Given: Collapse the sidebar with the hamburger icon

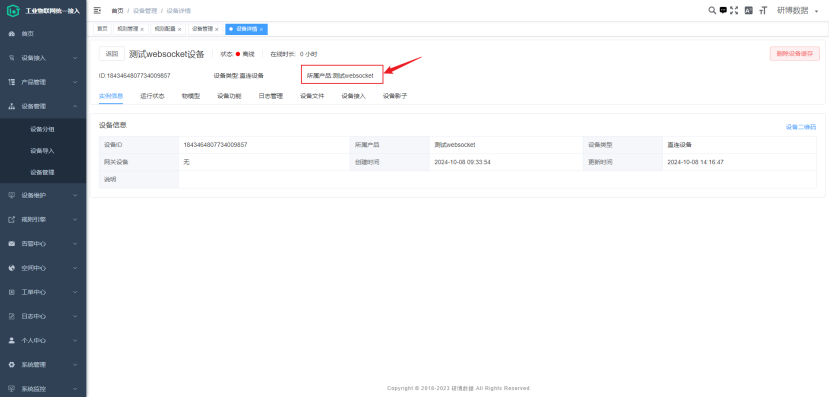Looking at the screenshot, I should tap(97, 11).
